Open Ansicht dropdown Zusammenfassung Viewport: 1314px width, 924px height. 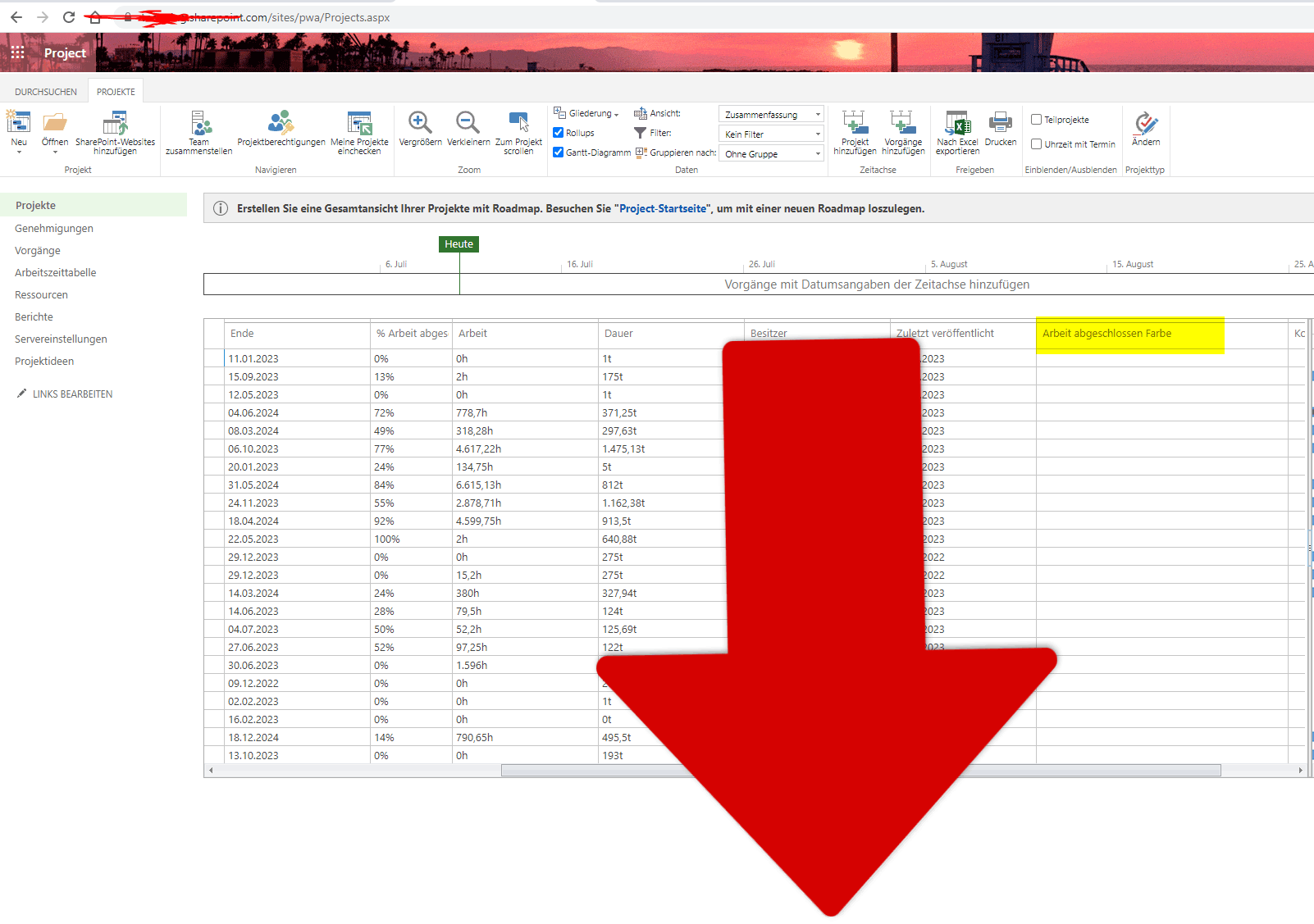(x=771, y=114)
